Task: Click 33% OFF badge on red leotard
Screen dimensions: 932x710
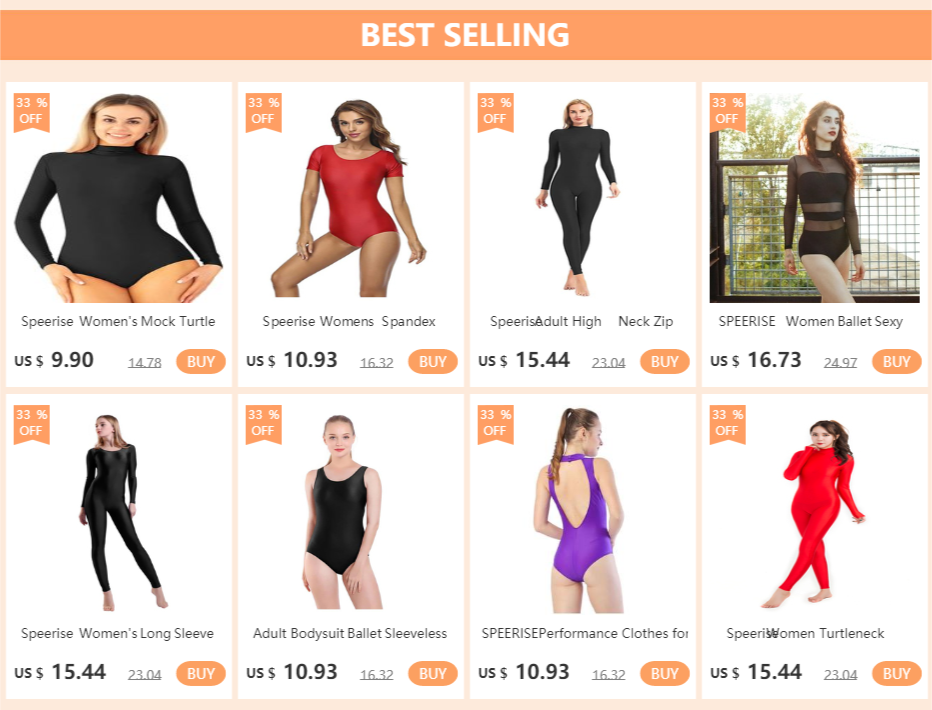Action: click(x=263, y=111)
